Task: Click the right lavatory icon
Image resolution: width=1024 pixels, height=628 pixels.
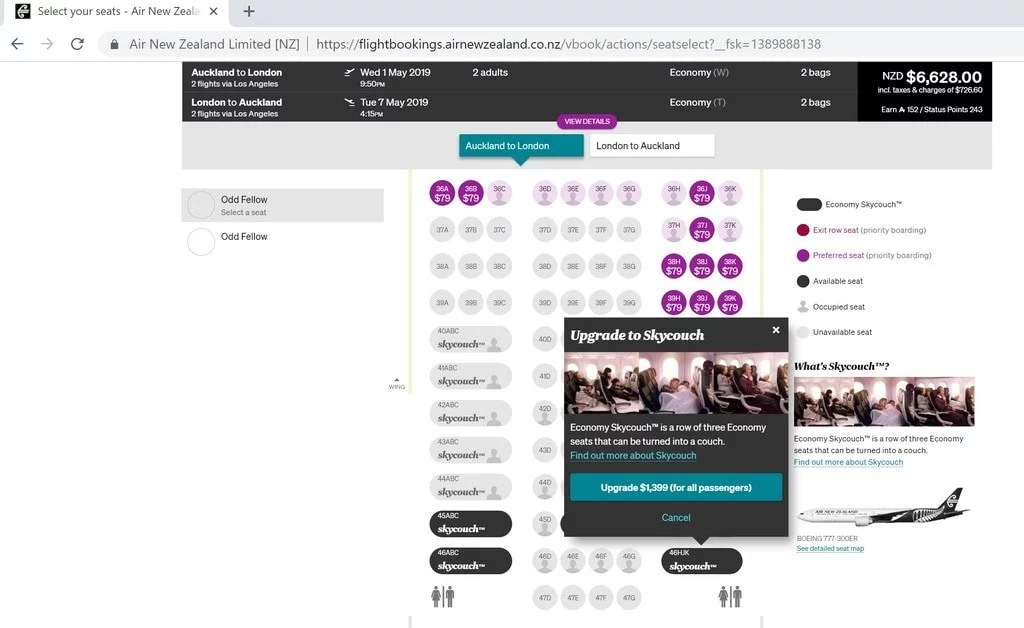Action: (x=730, y=596)
